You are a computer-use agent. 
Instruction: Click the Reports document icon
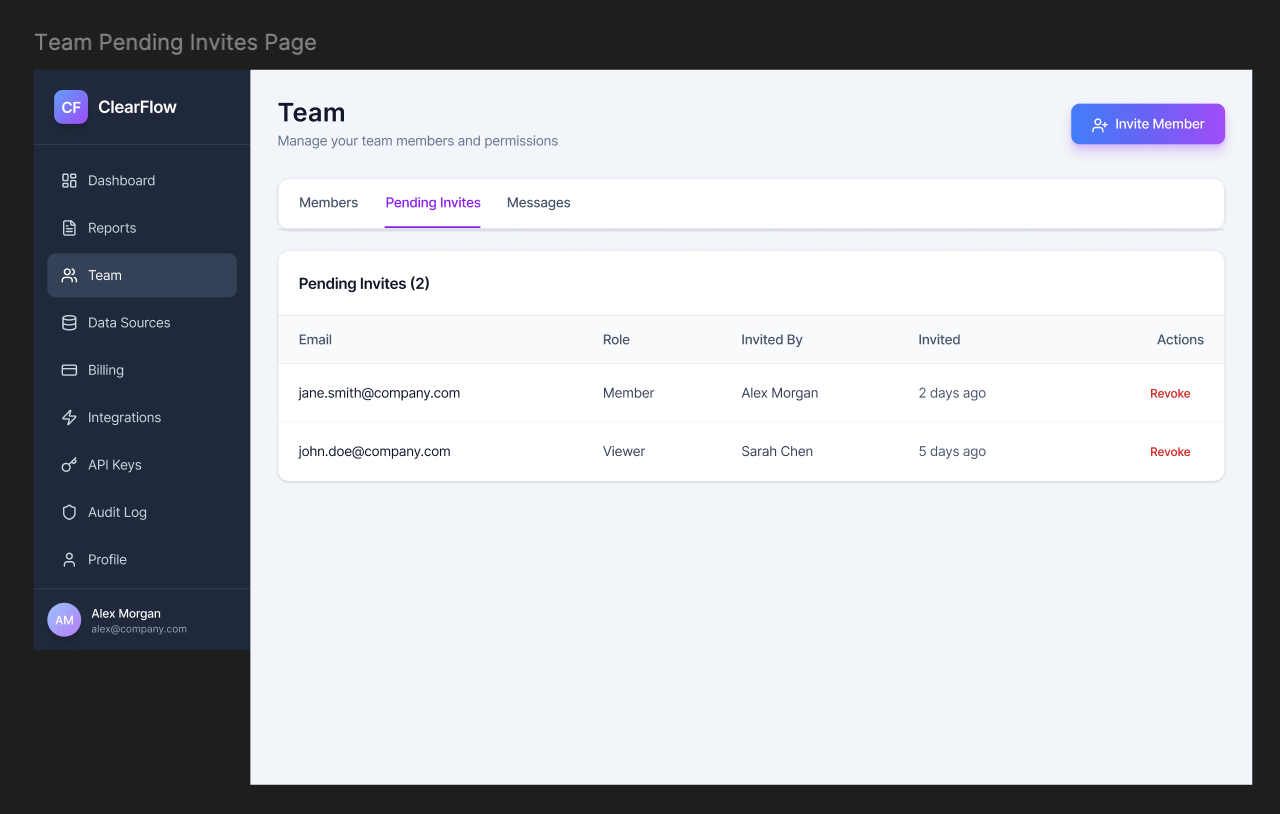(x=69, y=228)
